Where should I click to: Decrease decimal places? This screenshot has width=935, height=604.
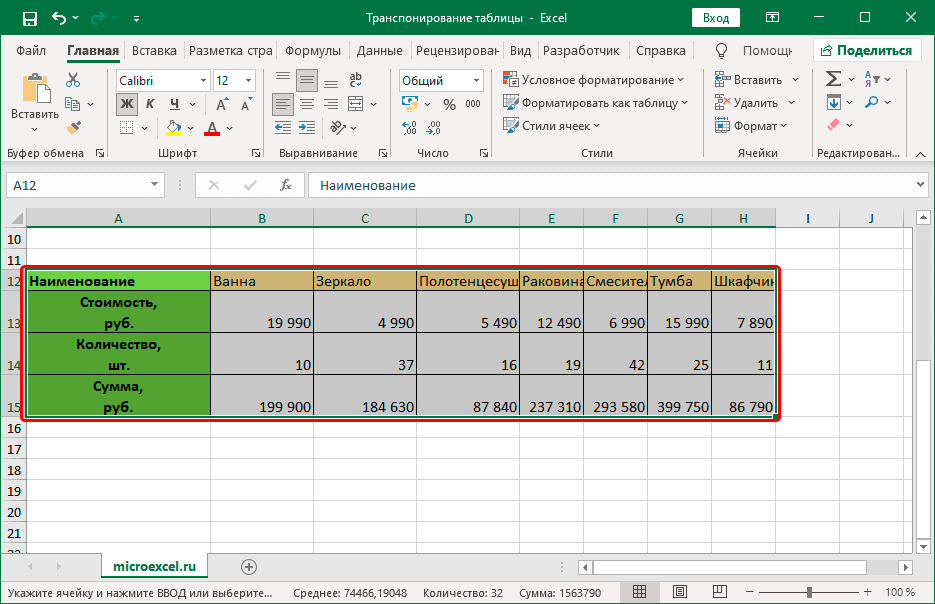(x=434, y=128)
